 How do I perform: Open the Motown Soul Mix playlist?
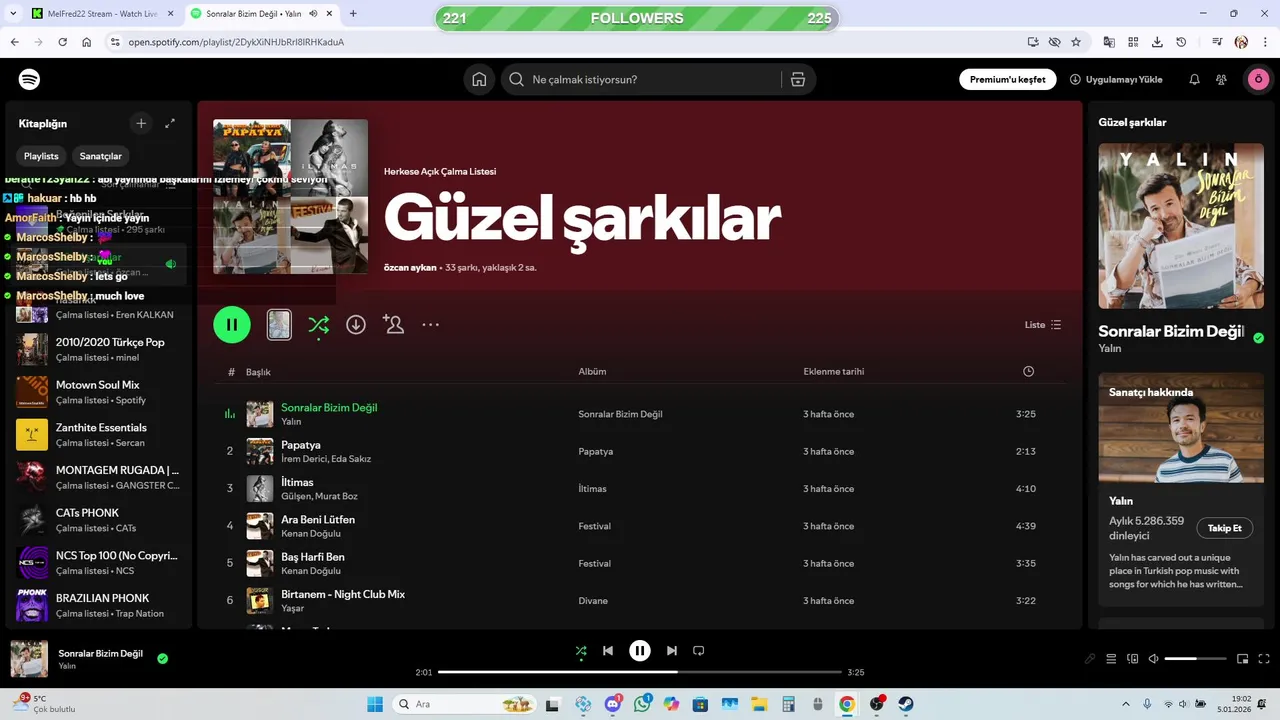point(97,392)
